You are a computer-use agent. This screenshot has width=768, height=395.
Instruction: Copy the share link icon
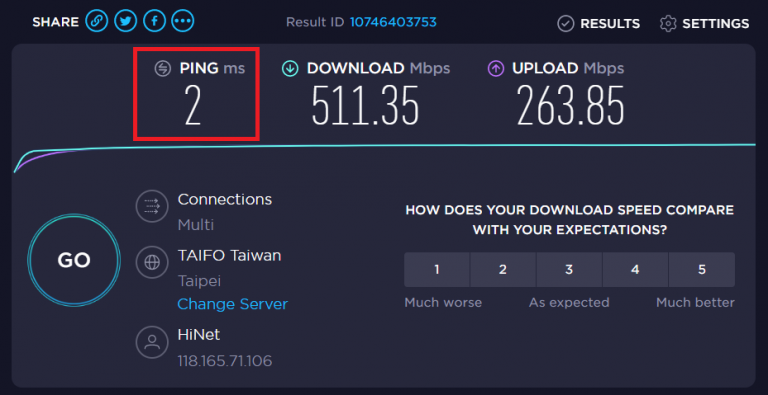(96, 22)
